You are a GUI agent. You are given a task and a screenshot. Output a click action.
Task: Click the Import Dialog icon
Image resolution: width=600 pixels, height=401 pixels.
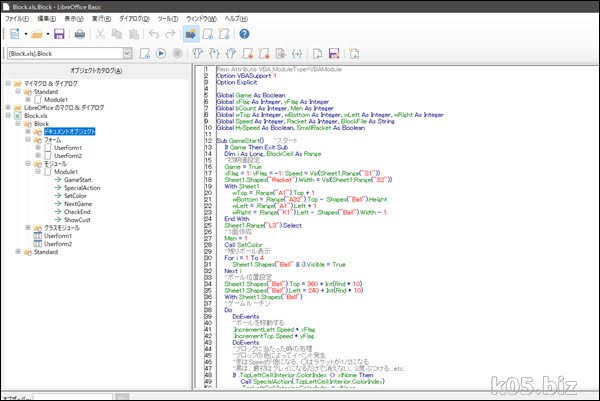(x=354, y=54)
